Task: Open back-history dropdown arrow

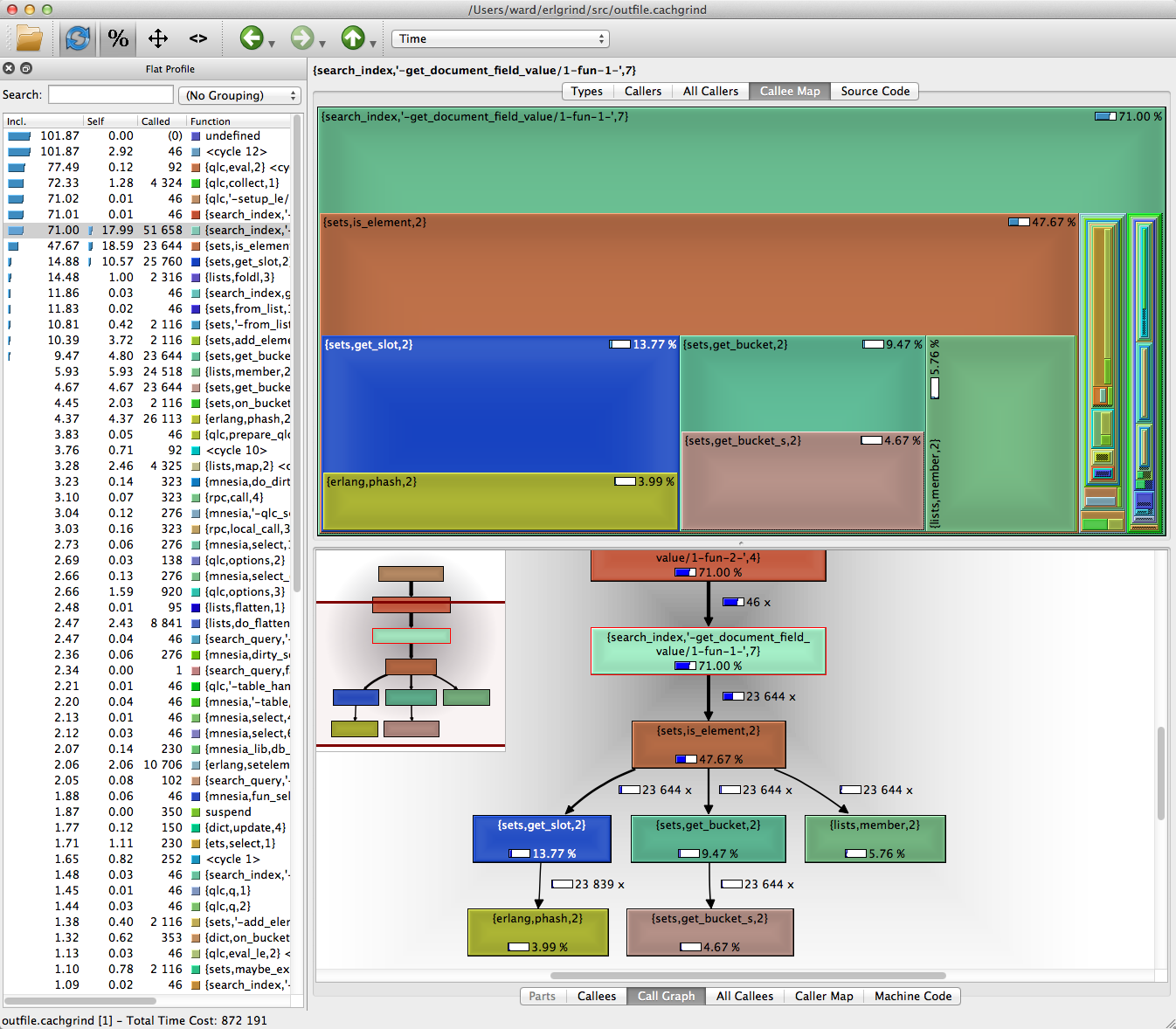Action: tap(272, 44)
